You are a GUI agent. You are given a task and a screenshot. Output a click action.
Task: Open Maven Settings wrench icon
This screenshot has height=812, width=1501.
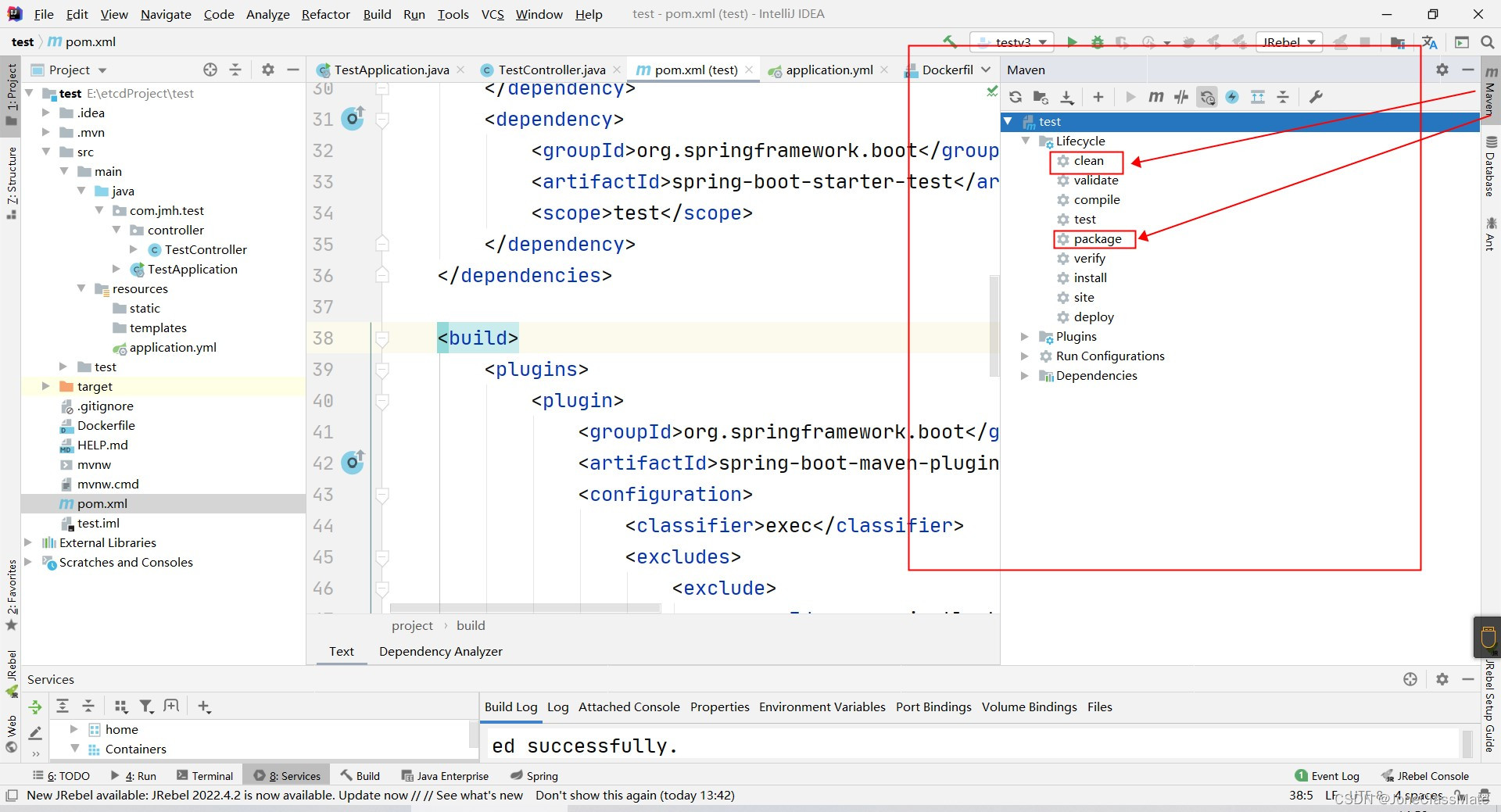1316,97
